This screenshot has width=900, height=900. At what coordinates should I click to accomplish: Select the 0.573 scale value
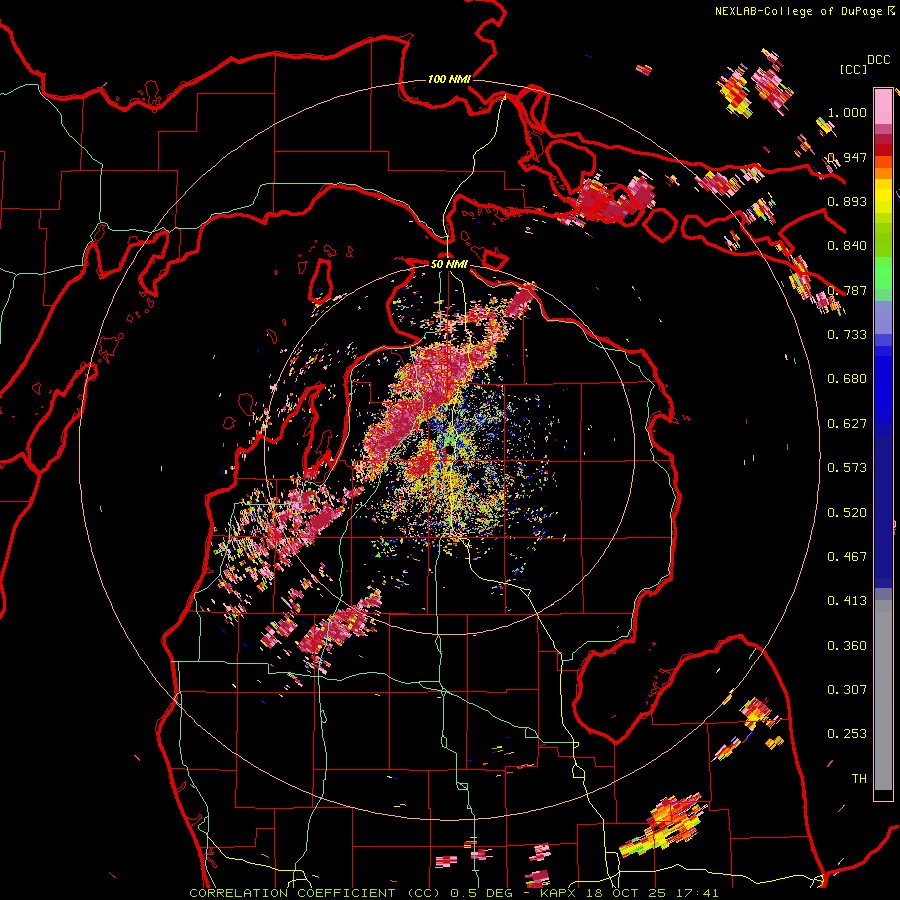coord(847,468)
